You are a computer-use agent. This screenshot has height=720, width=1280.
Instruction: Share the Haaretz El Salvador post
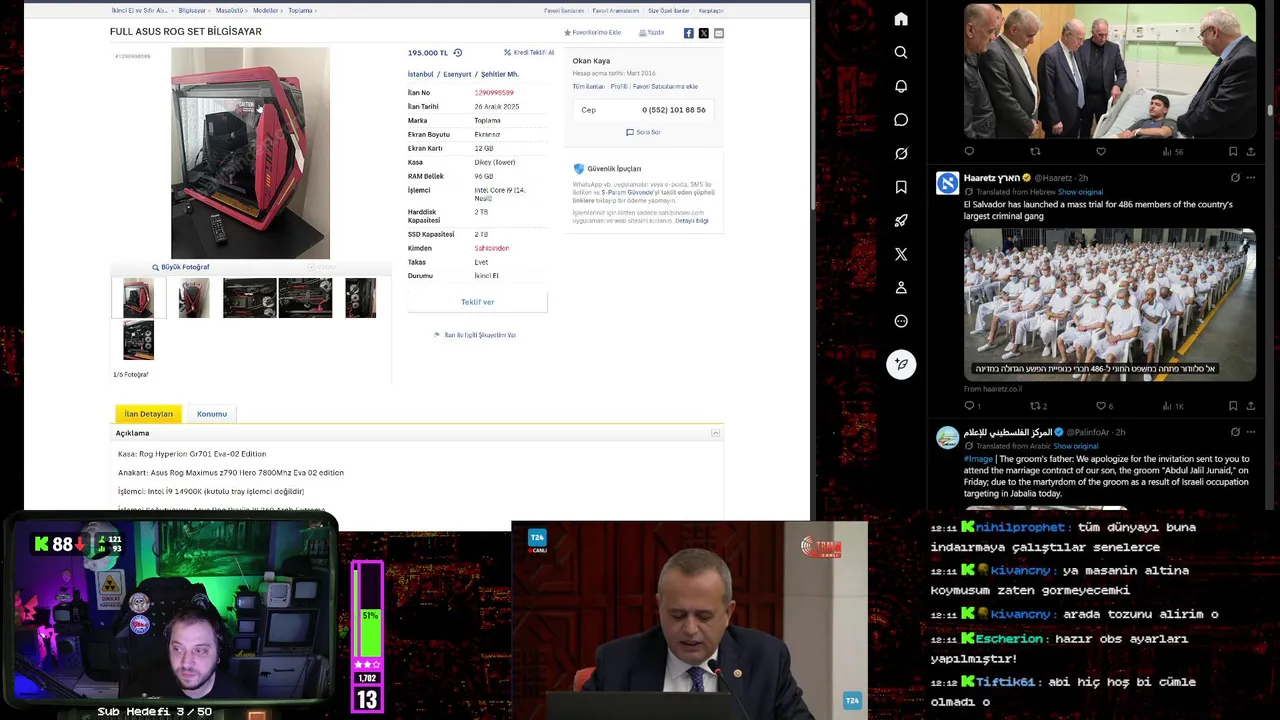1251,406
